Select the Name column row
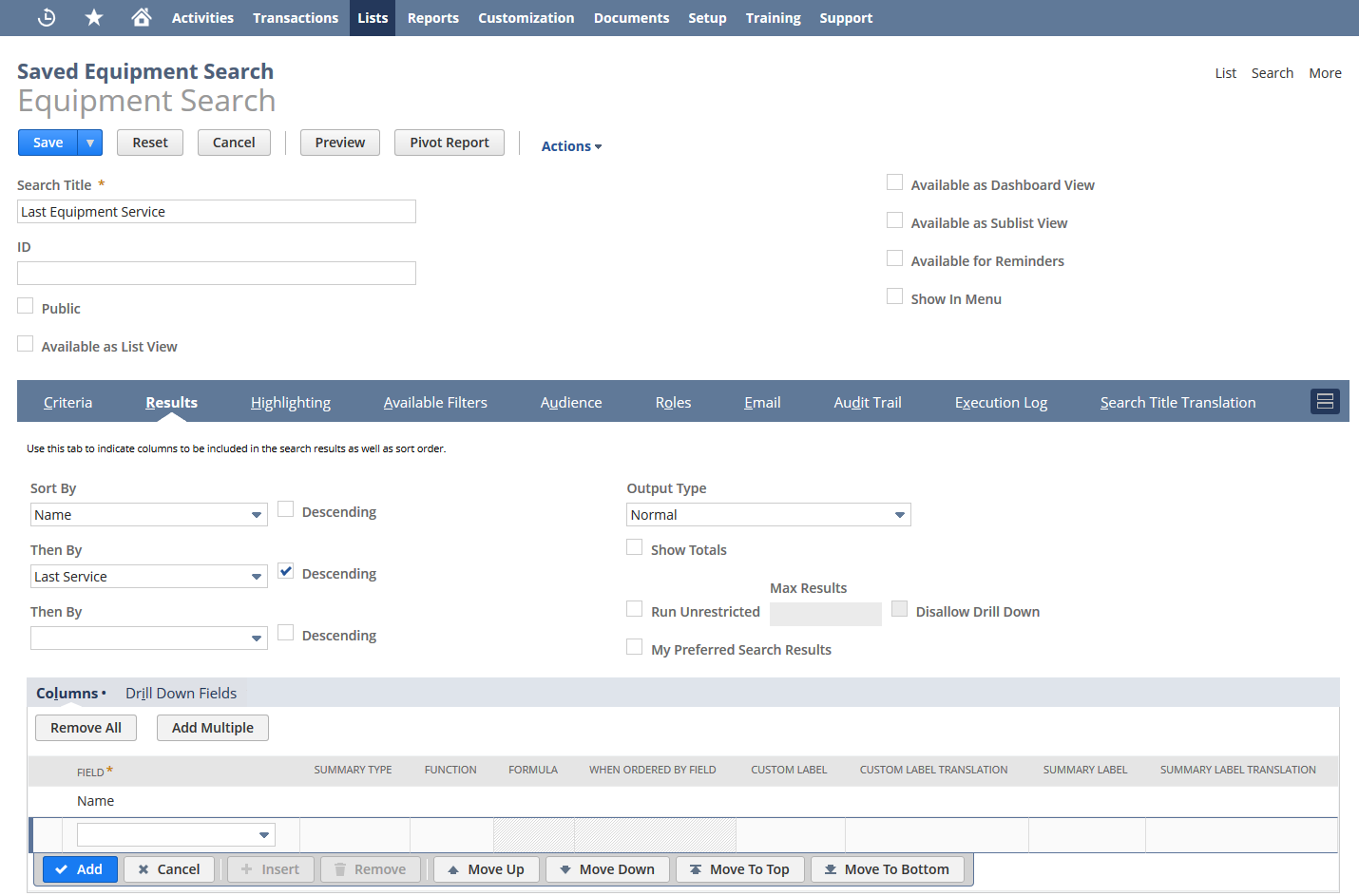 pyautogui.click(x=682, y=801)
